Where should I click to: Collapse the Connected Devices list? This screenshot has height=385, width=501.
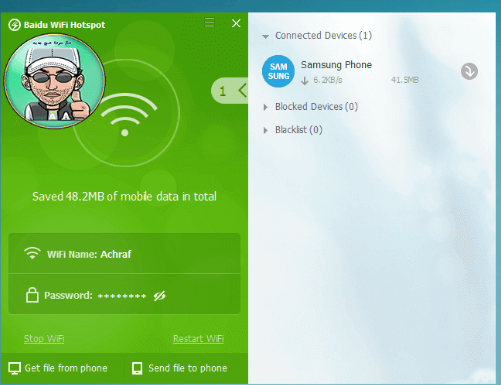pos(265,36)
